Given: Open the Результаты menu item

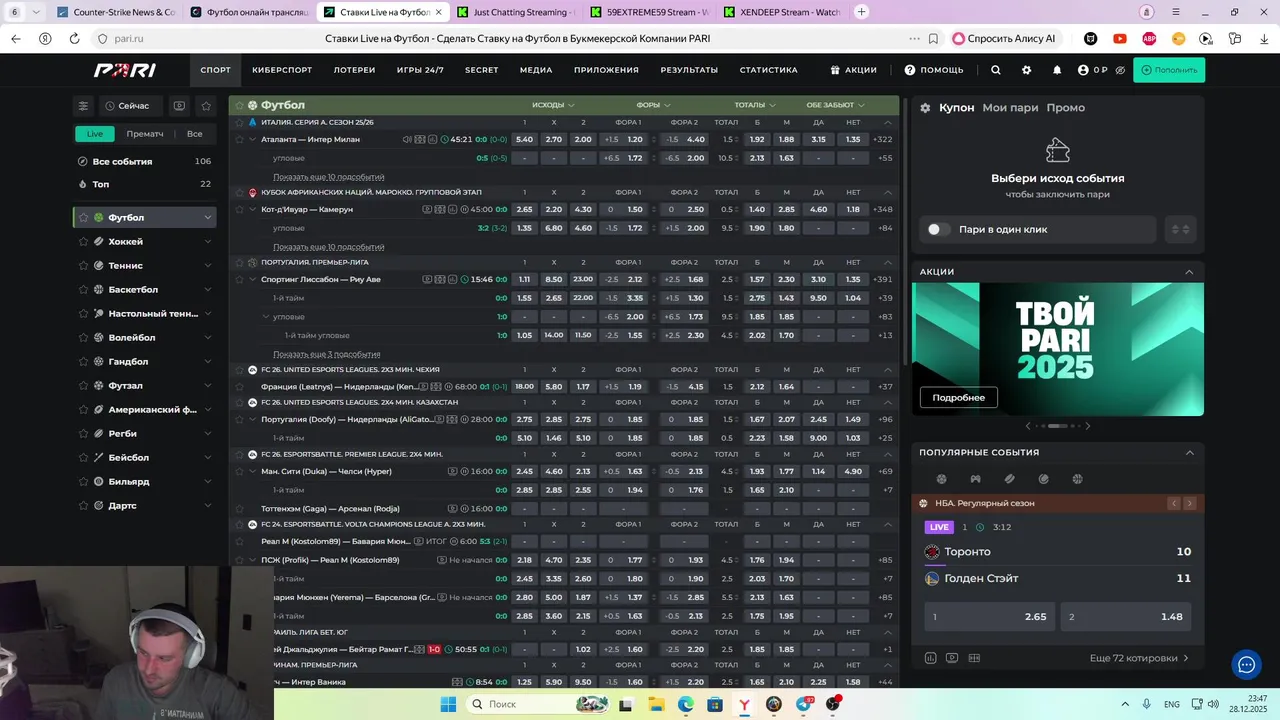Looking at the screenshot, I should coord(689,70).
